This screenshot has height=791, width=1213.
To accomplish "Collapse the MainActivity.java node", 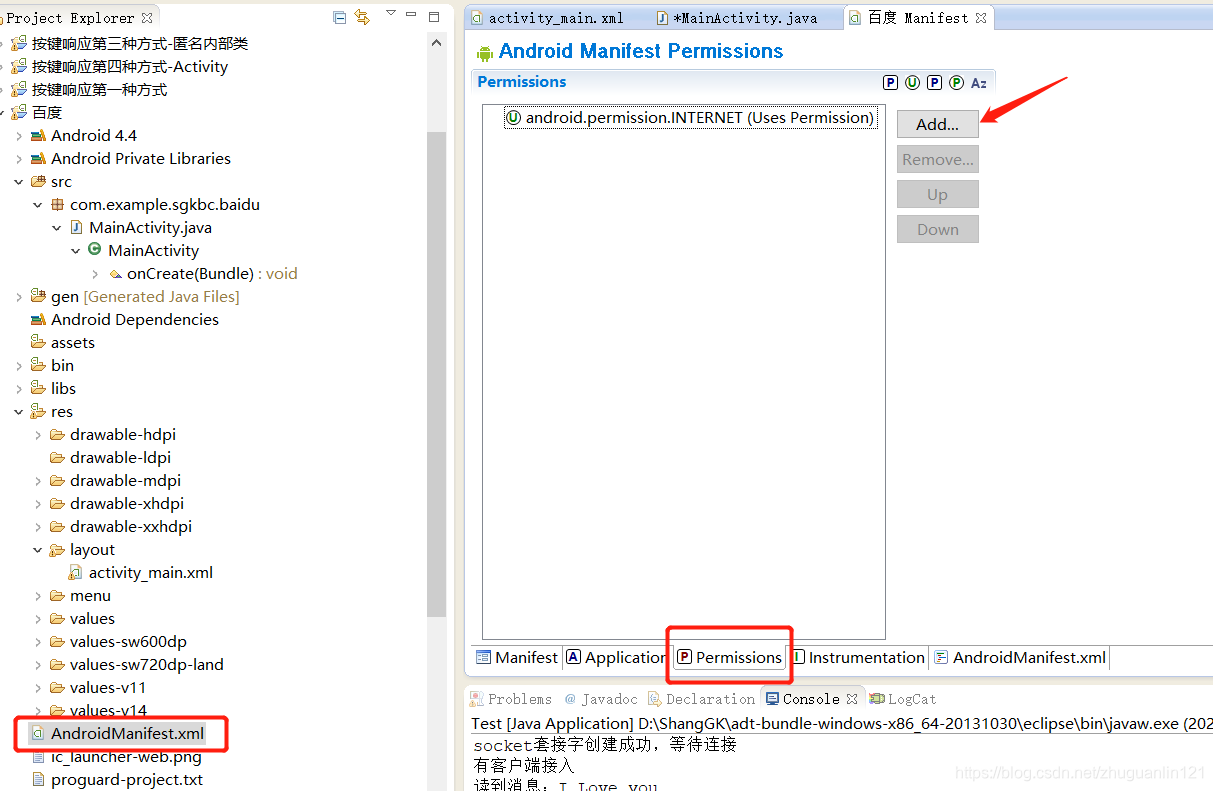I will (x=56, y=228).
